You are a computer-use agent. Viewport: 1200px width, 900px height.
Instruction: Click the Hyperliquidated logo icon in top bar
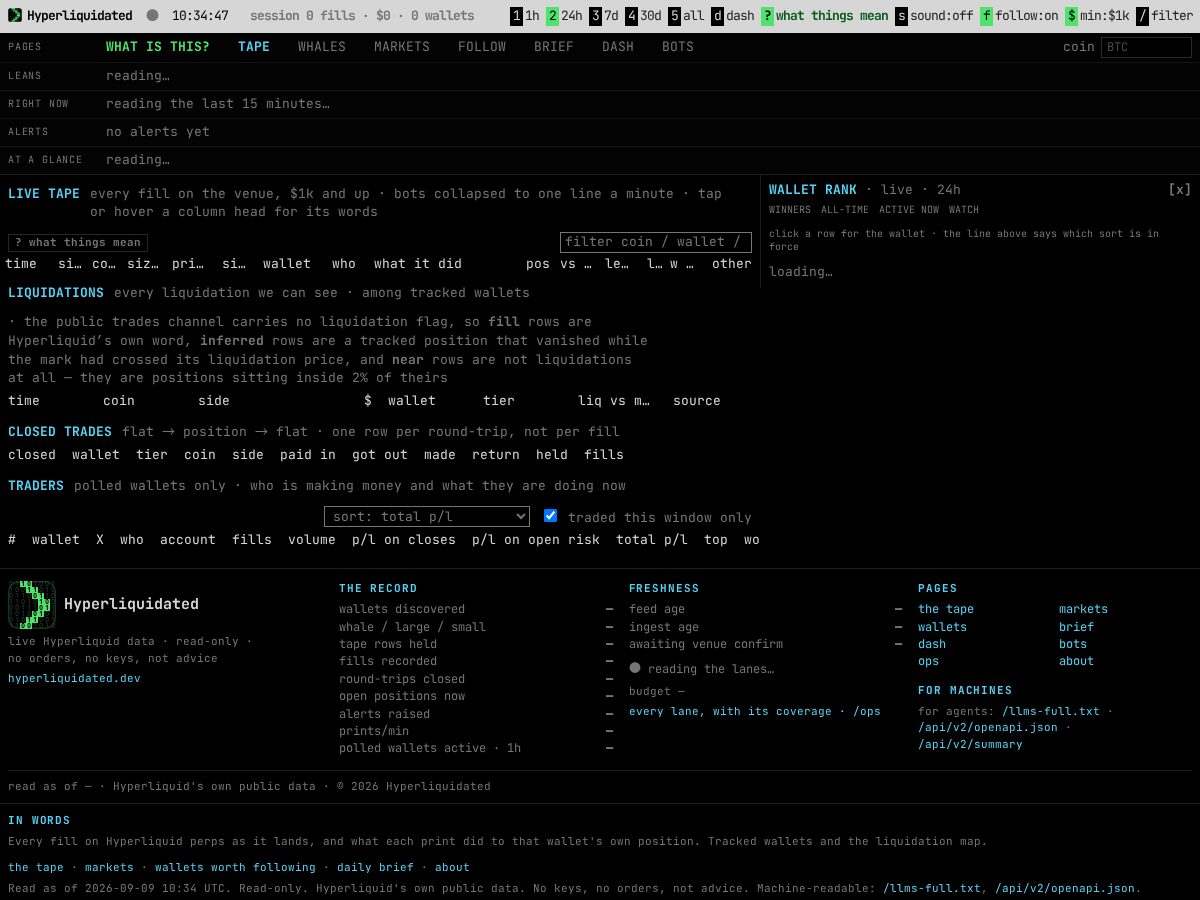(15, 16)
